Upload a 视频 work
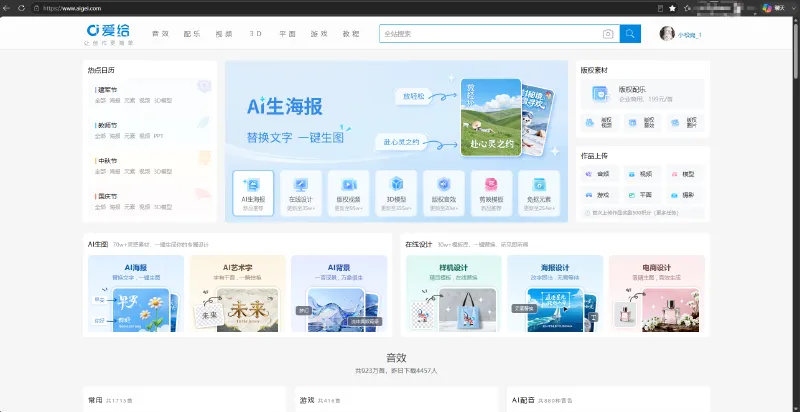Screen dimensions: 800x412 click(642, 174)
